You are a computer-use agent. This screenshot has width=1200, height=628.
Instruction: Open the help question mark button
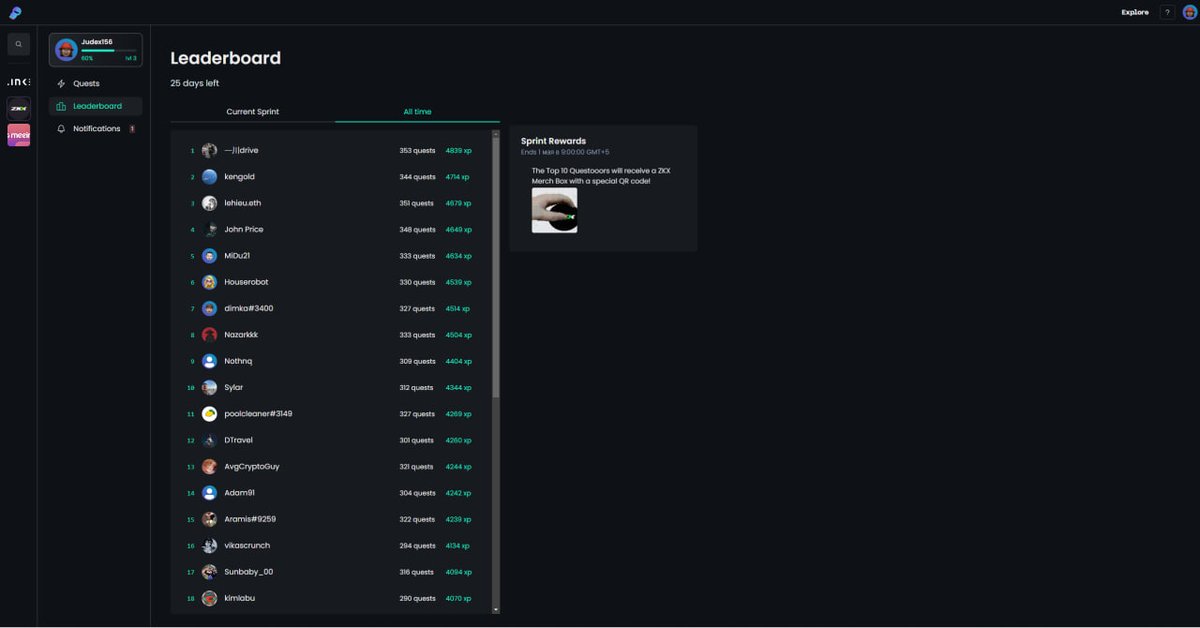click(x=1167, y=12)
